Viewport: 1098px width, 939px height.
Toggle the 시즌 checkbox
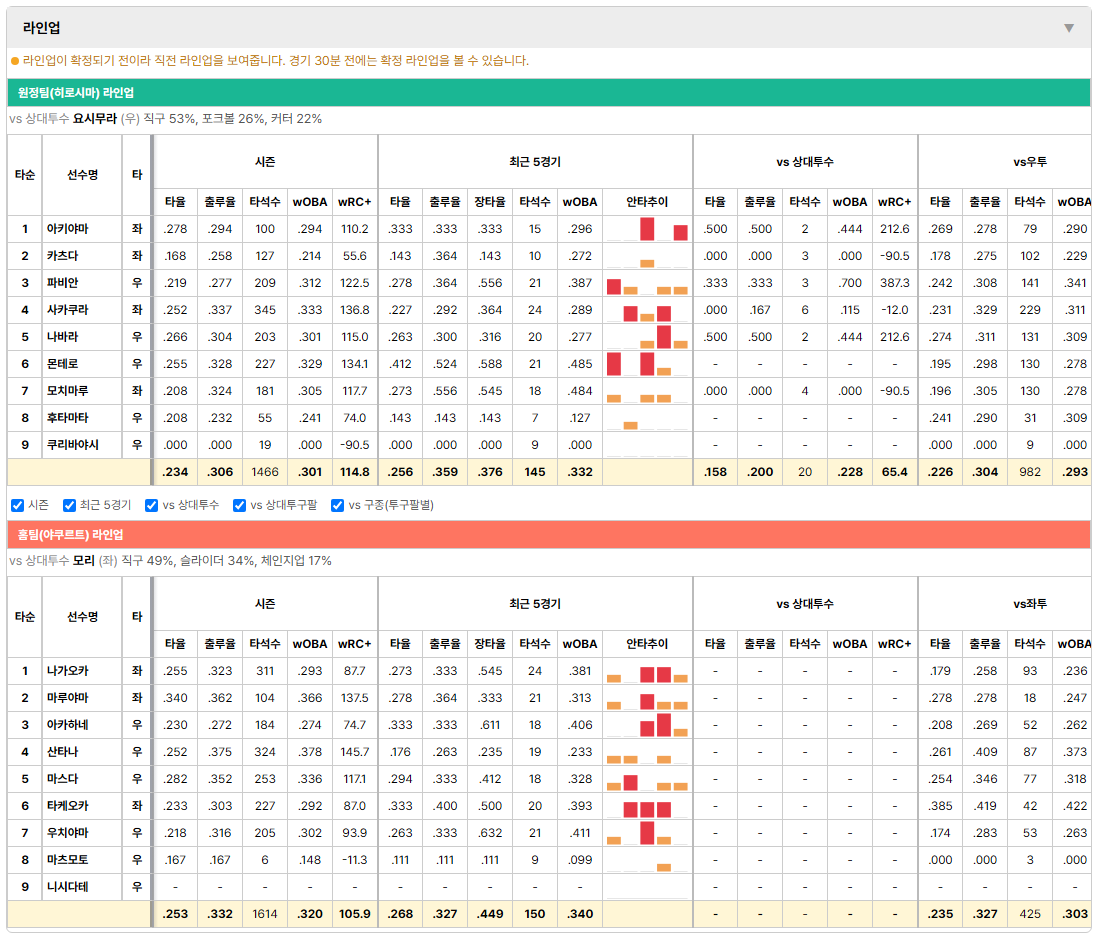18,505
